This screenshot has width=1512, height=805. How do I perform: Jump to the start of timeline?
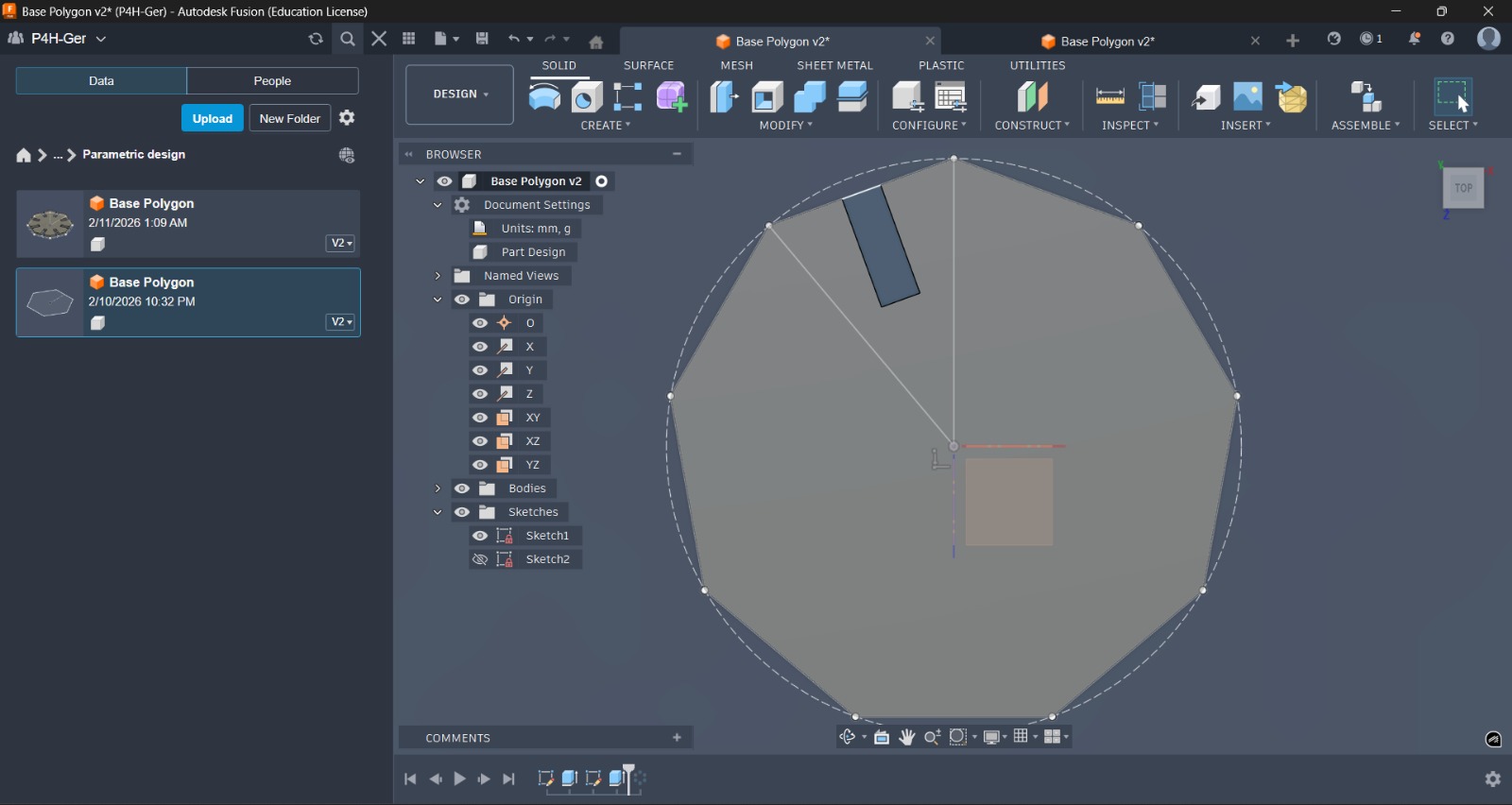tap(410, 779)
